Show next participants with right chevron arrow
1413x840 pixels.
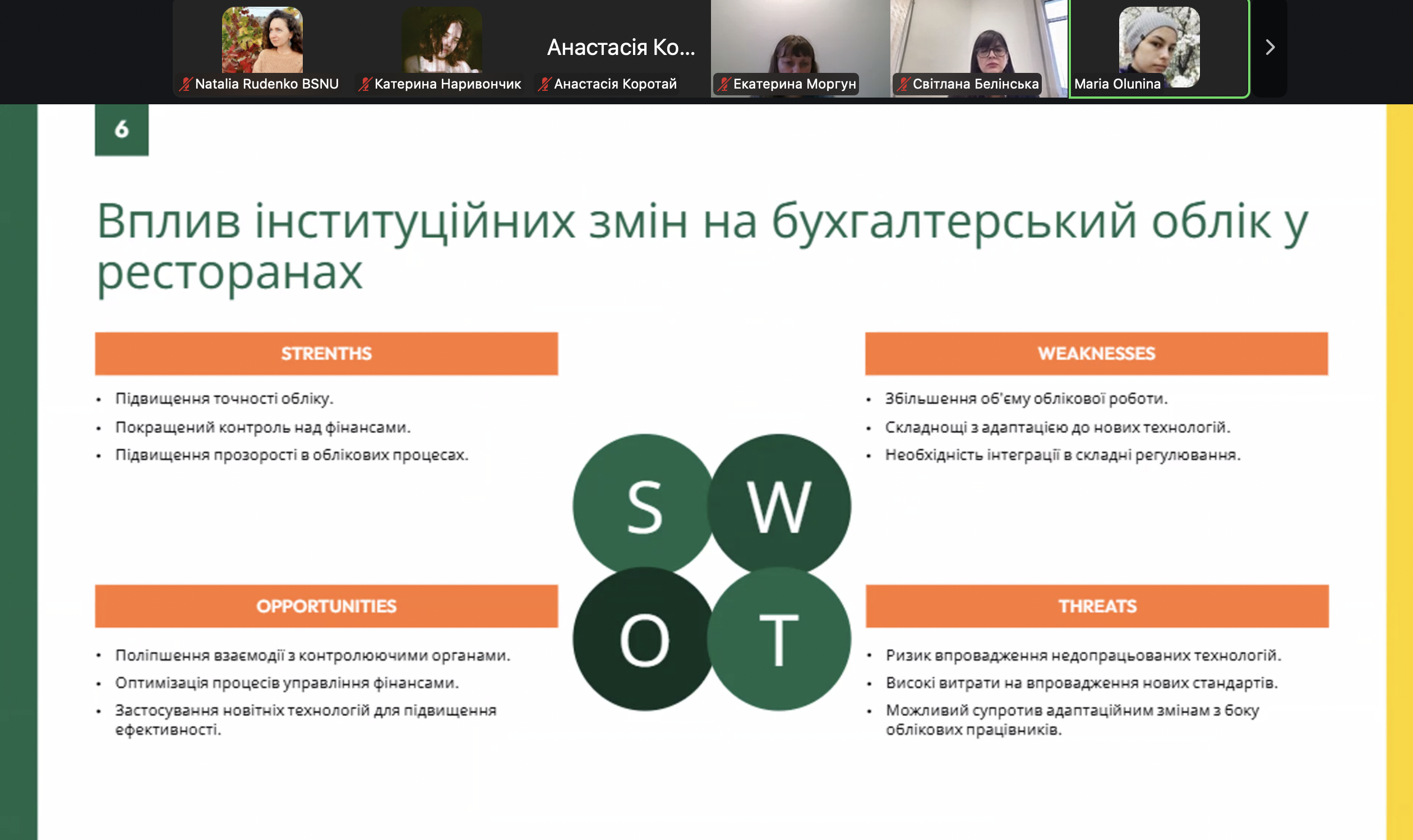pos(1270,47)
